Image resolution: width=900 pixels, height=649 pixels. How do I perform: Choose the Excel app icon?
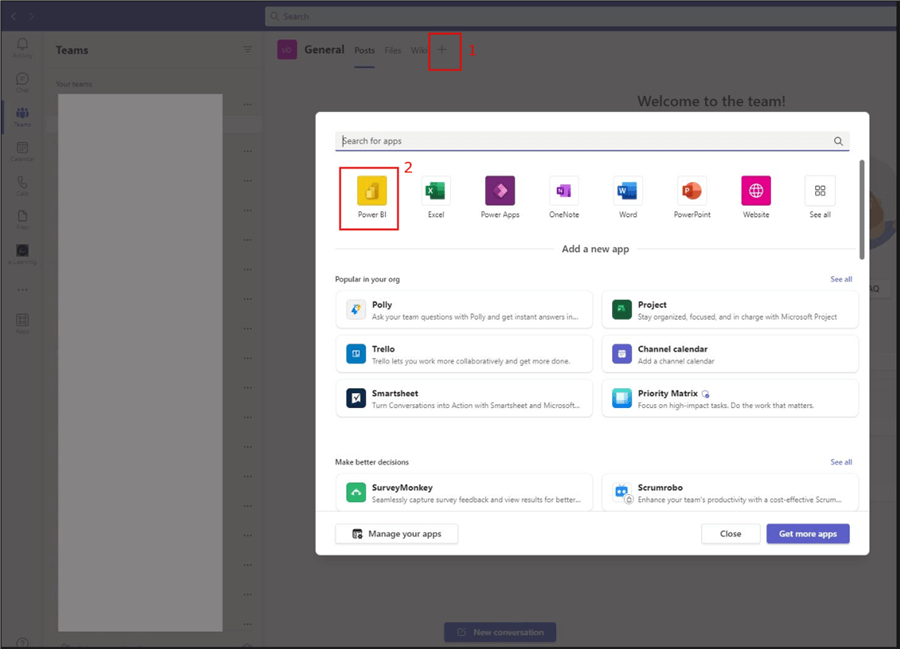436,191
